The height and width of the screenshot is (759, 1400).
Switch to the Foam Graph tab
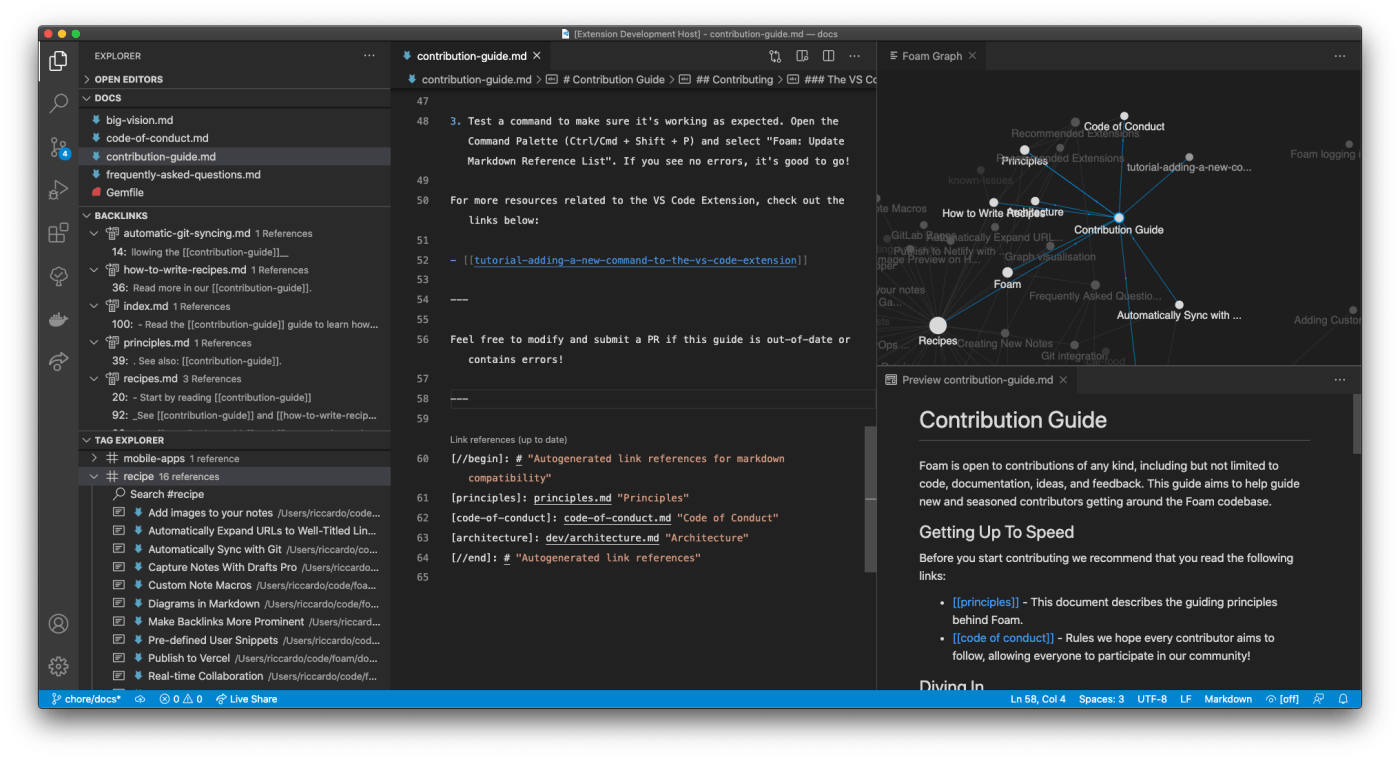[931, 56]
